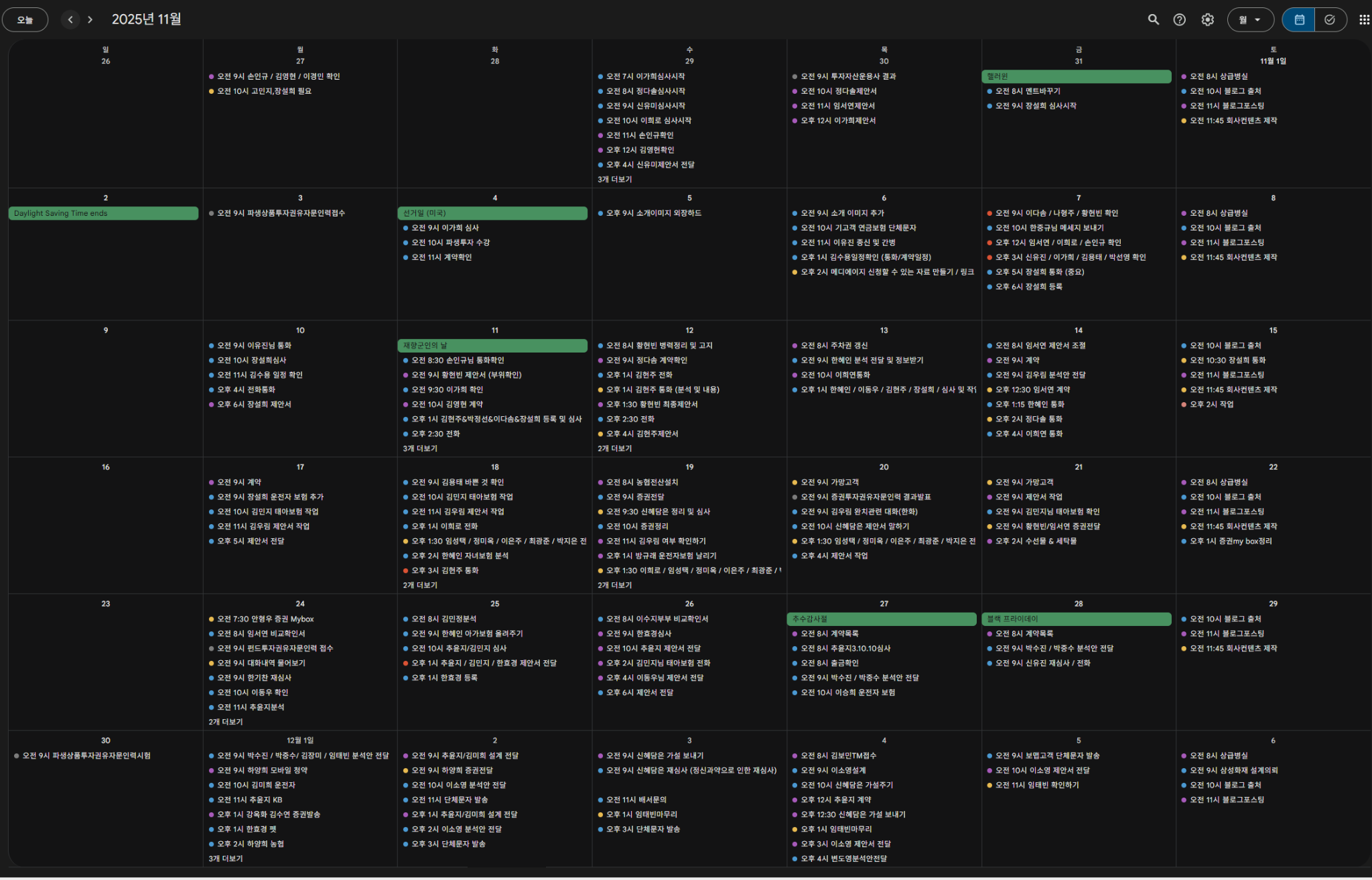Screen dimensions: 1372x880
Task: Expand 2개 더보기 on Monday the 24th
Action: click(226, 722)
